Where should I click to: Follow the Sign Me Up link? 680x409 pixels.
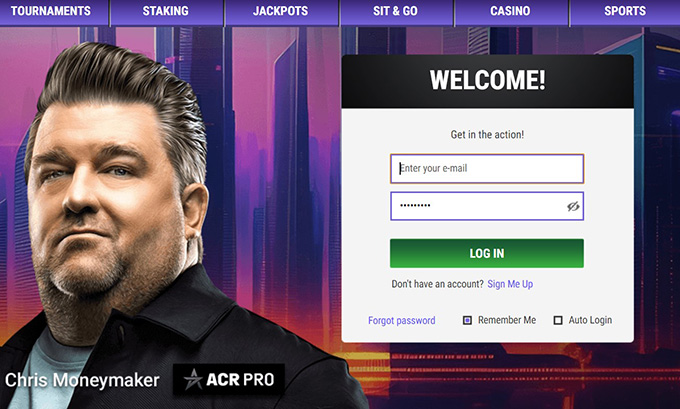(x=510, y=284)
